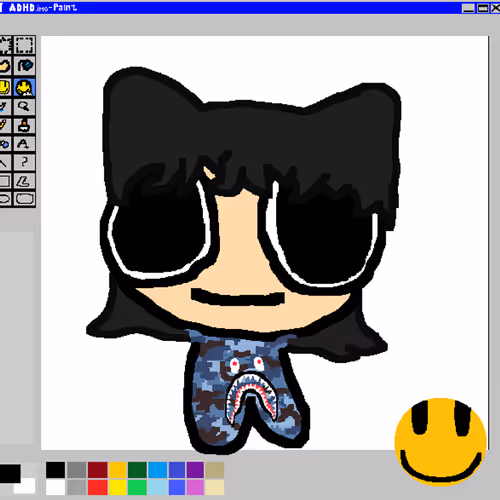Select the curve line tool
This screenshot has height=500, width=500.
24,163
